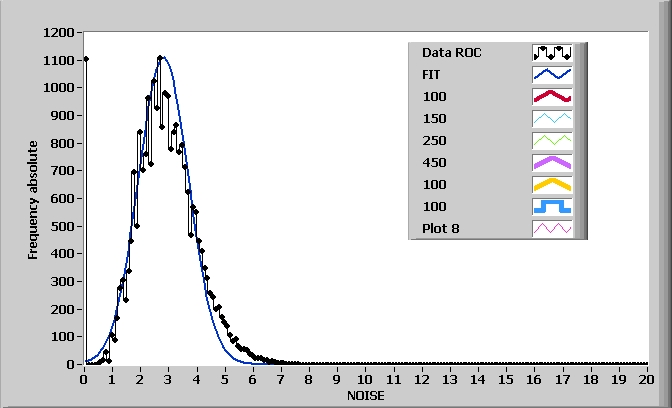Click the green line sample beside 250

(x=552, y=140)
